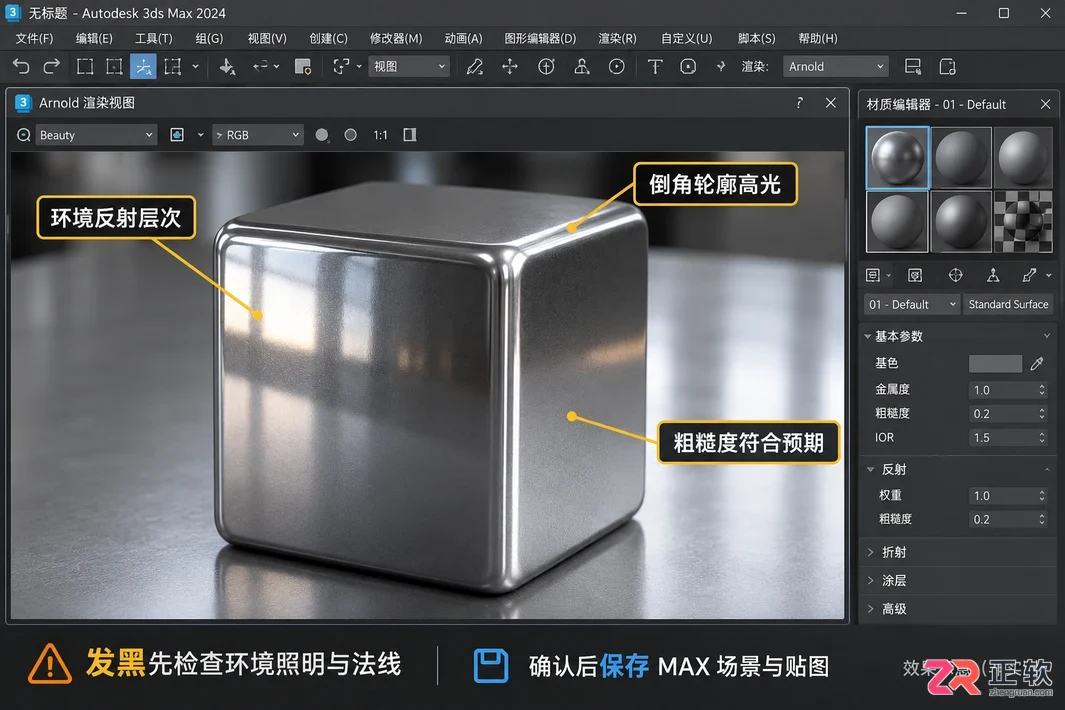Screen dimensions: 1065x710
Task: Toggle the second ring channel button
Action: tap(350, 135)
